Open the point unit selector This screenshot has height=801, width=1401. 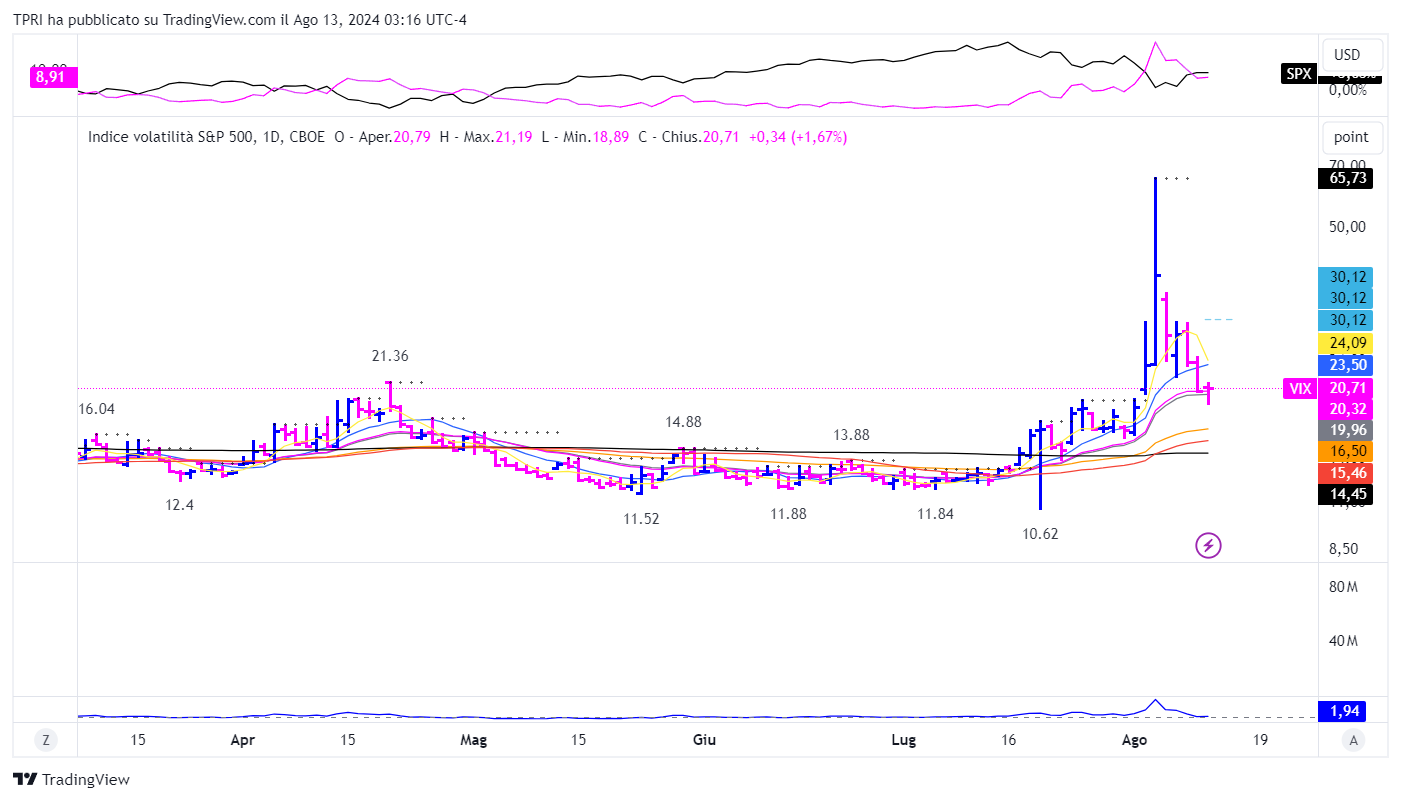pyautogui.click(x=1352, y=137)
